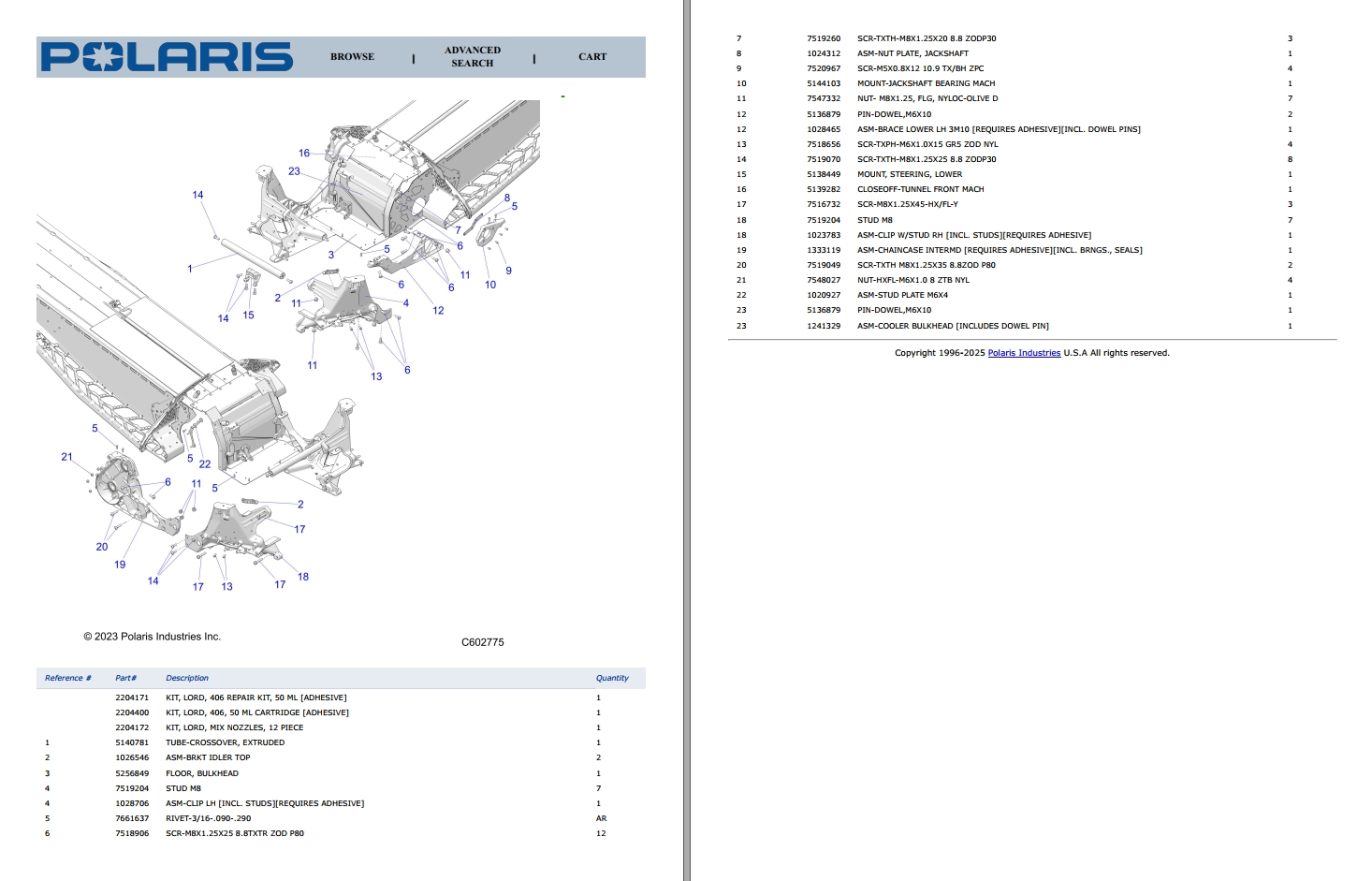
Task: Pick callout 1 for the crossover tube
Action: 190,269
